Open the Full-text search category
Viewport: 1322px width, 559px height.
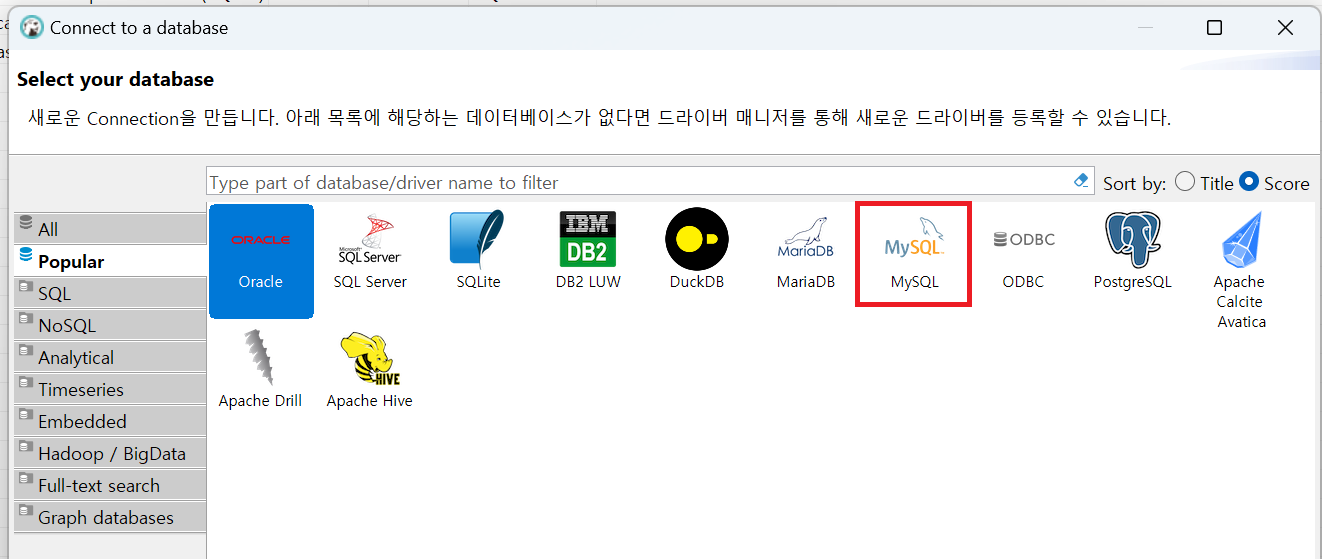coord(110,485)
